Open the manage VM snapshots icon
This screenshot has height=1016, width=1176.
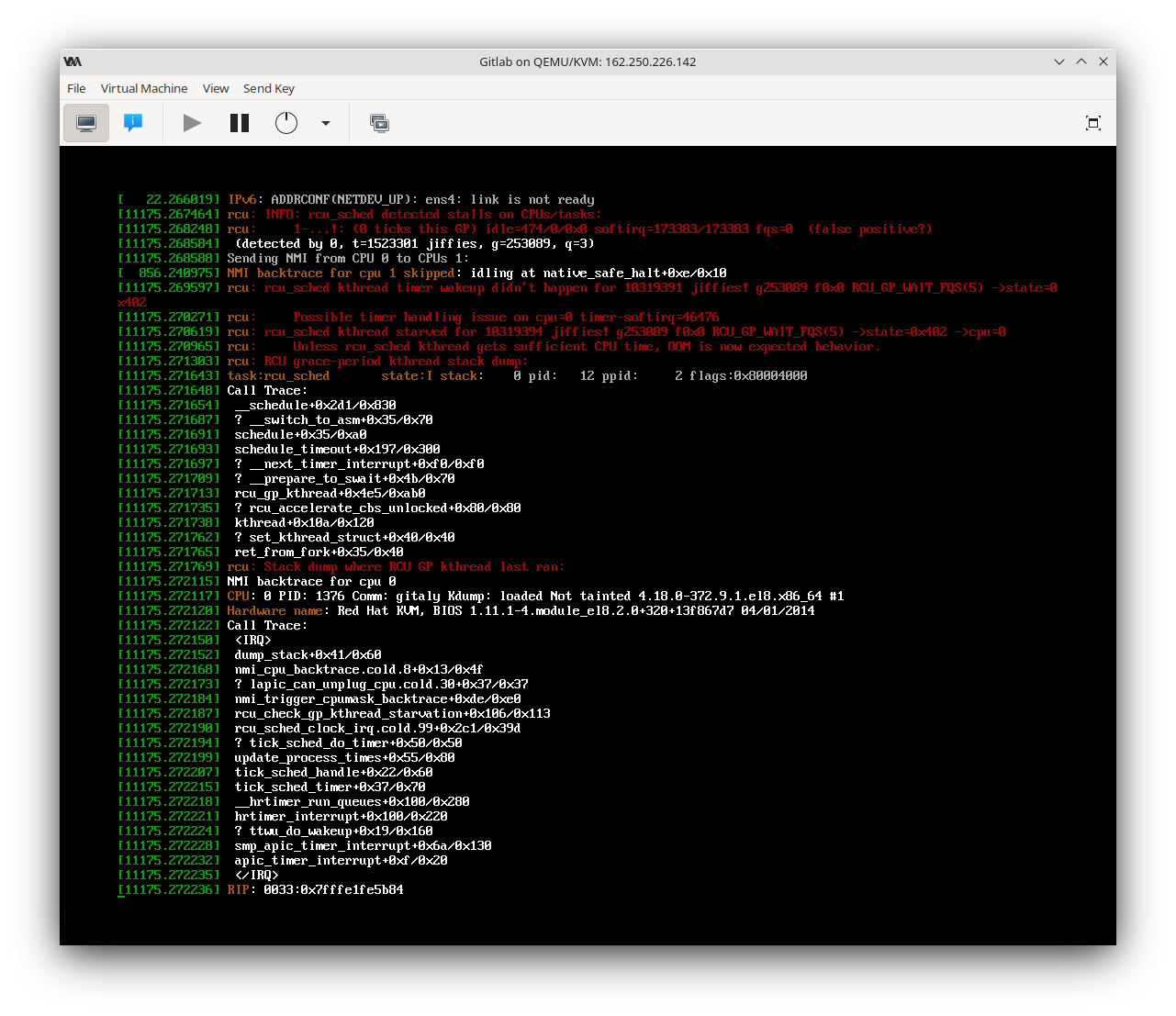pos(379,123)
